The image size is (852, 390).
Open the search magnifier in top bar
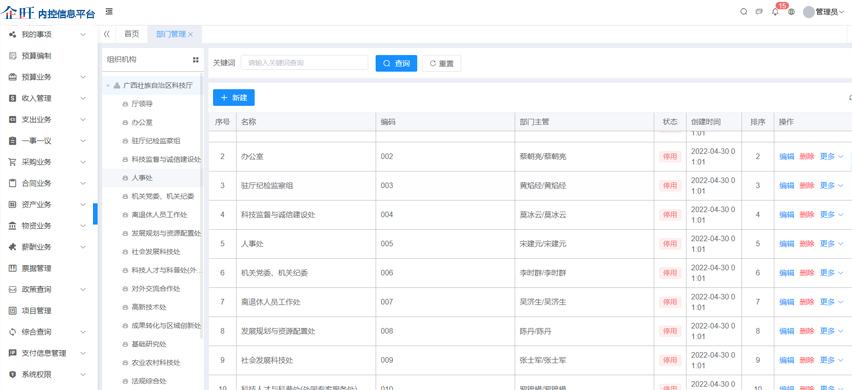[x=743, y=12]
